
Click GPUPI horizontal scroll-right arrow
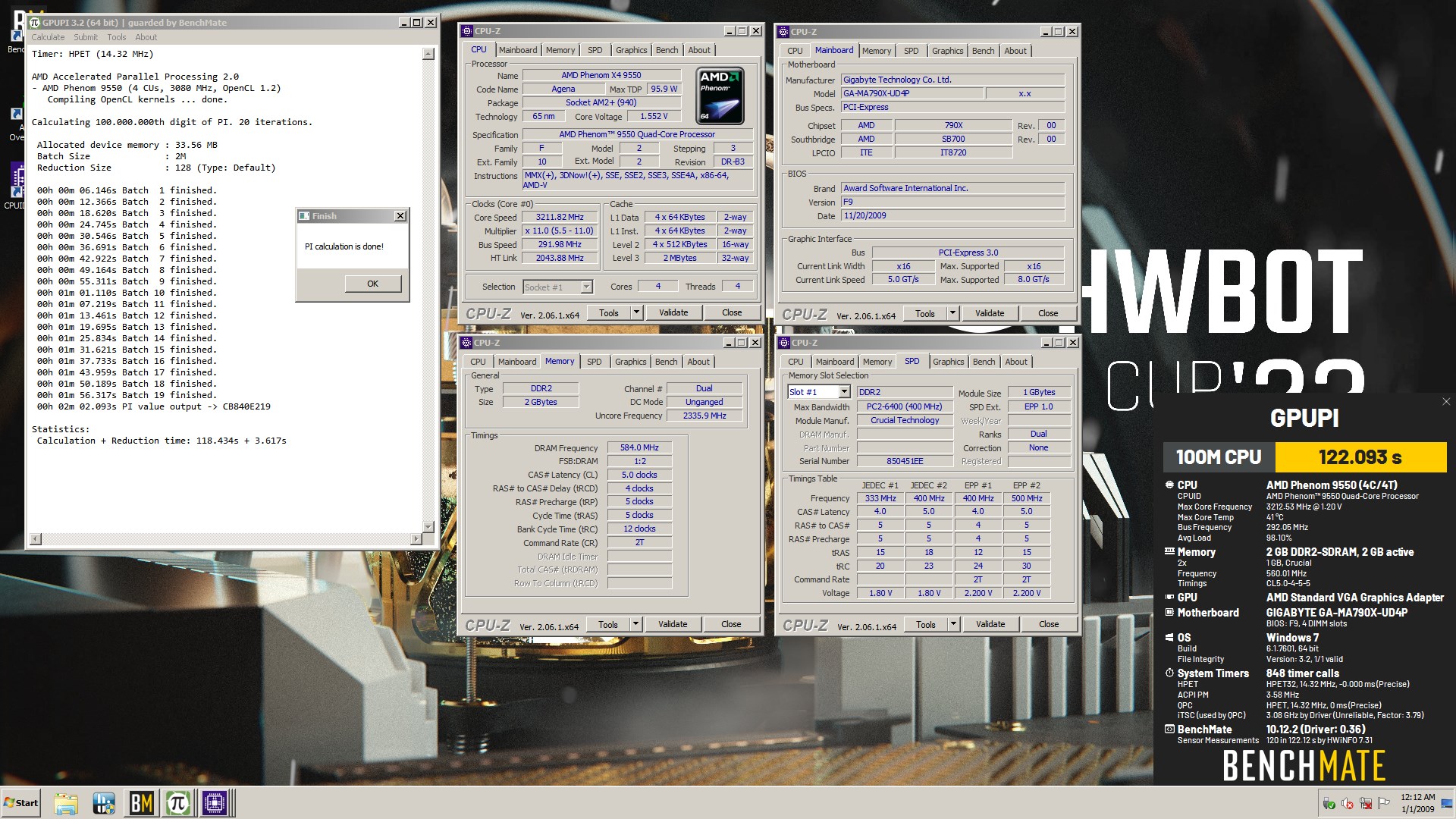coord(416,539)
